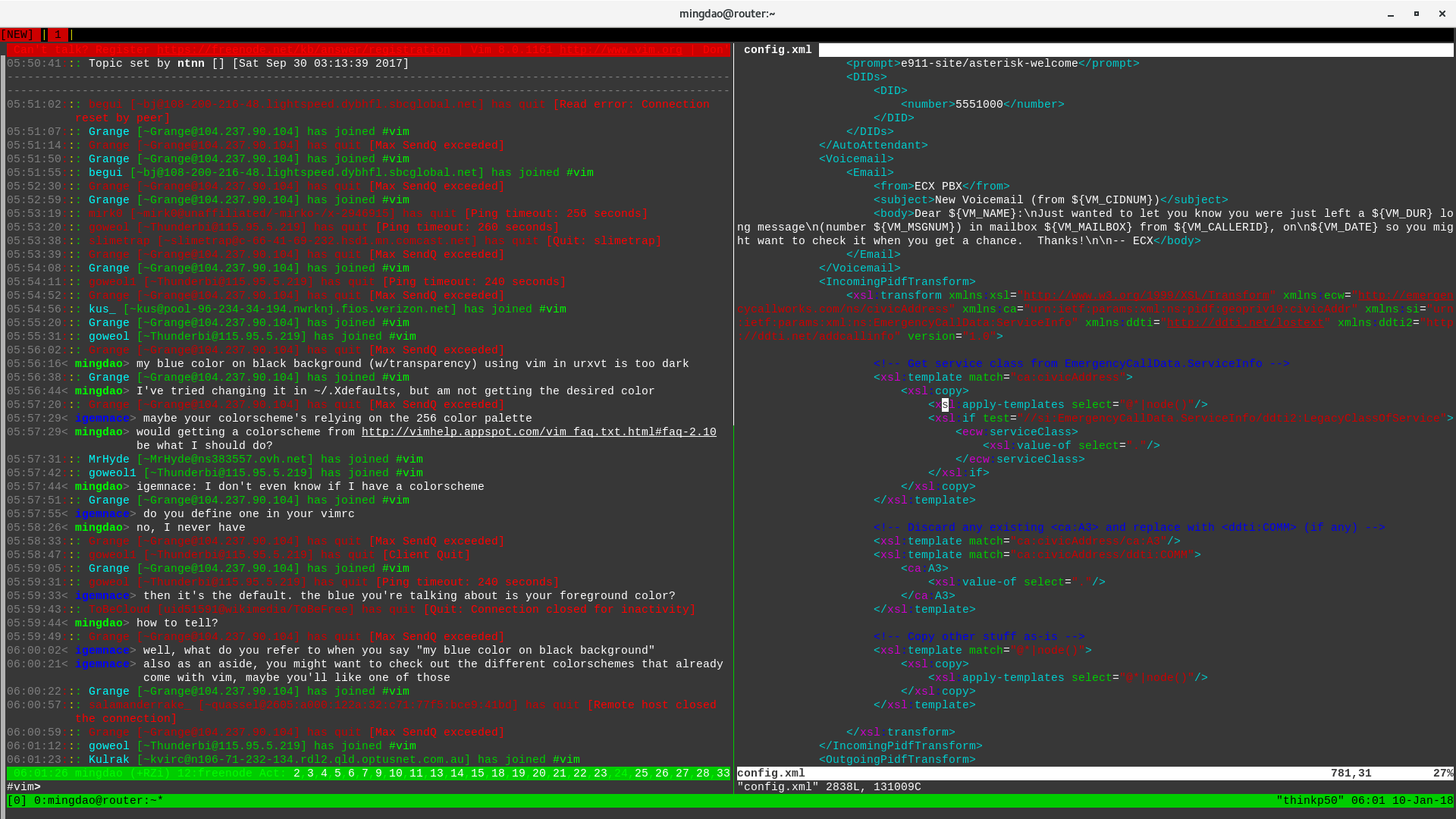Select the red tab labeled 1
Image resolution: width=1456 pixels, height=819 pixels.
click(58, 35)
